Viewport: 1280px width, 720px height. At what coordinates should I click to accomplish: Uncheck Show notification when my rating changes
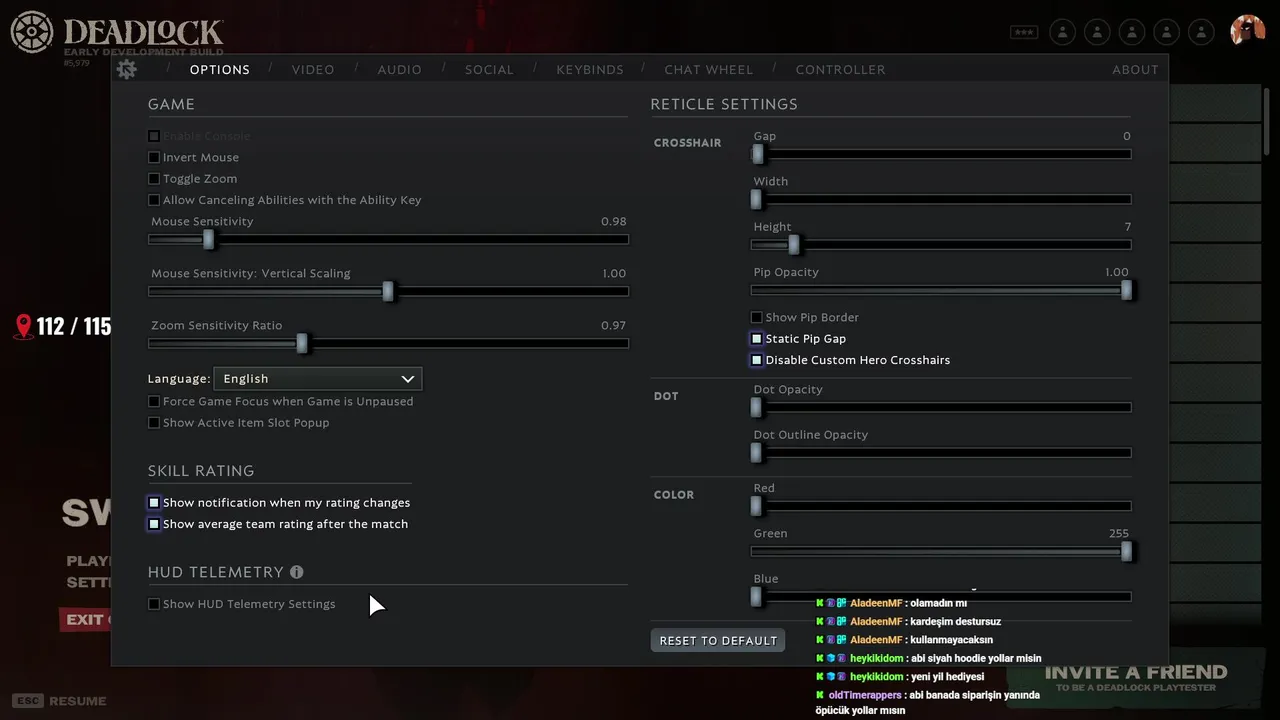(154, 502)
